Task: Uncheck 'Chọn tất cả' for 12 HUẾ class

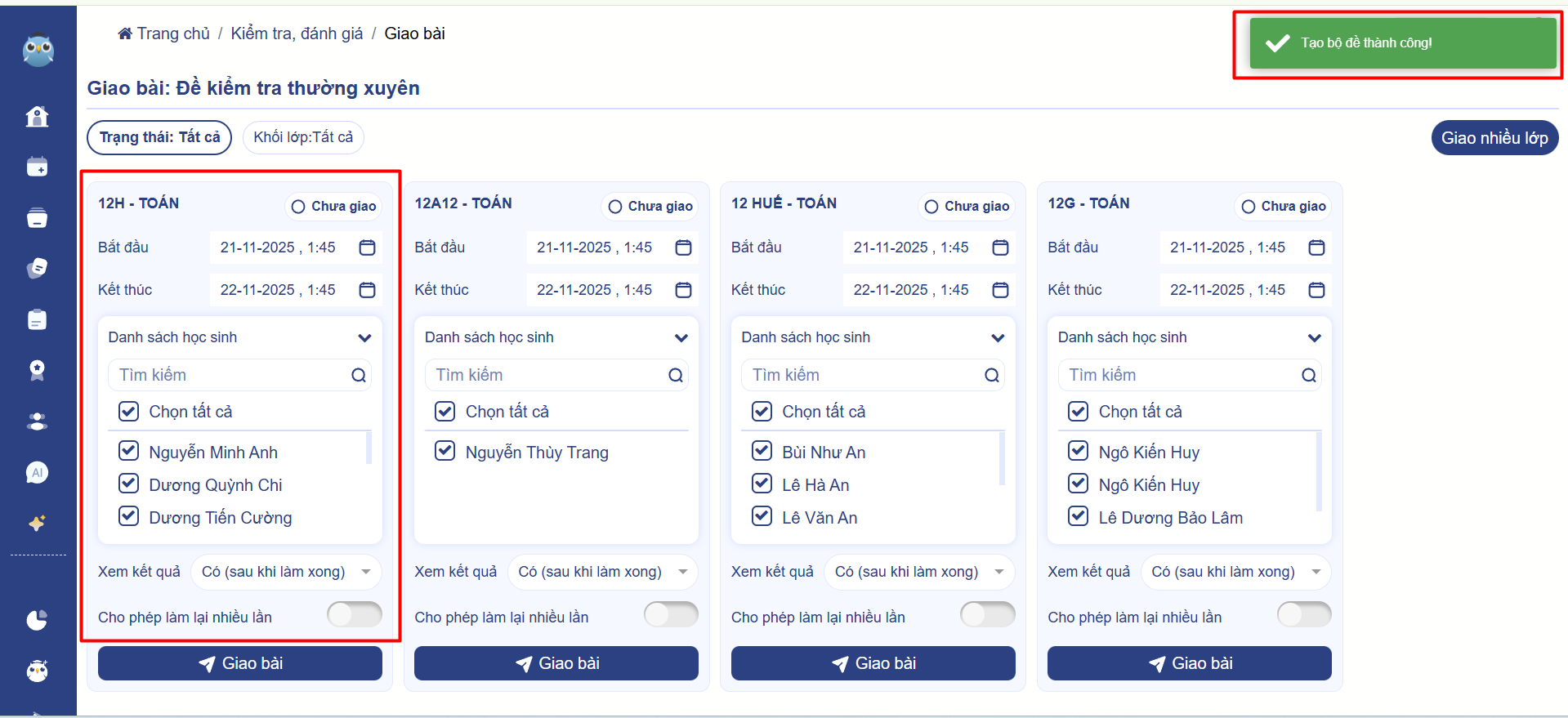Action: [762, 411]
